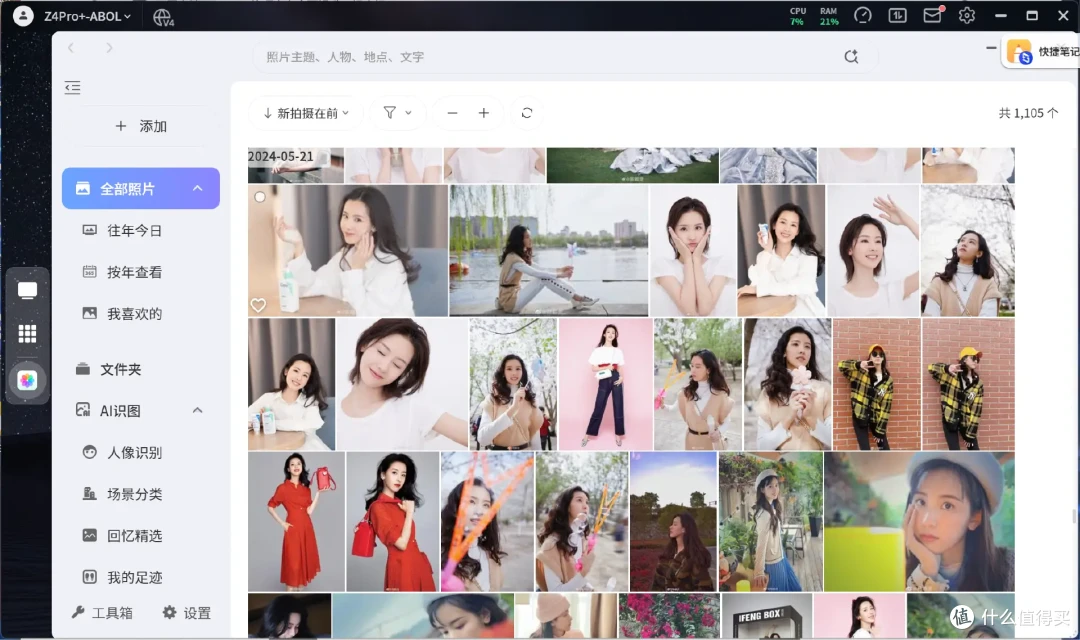
Task: Open 回忆精选 memory highlights
Action: coord(134,535)
